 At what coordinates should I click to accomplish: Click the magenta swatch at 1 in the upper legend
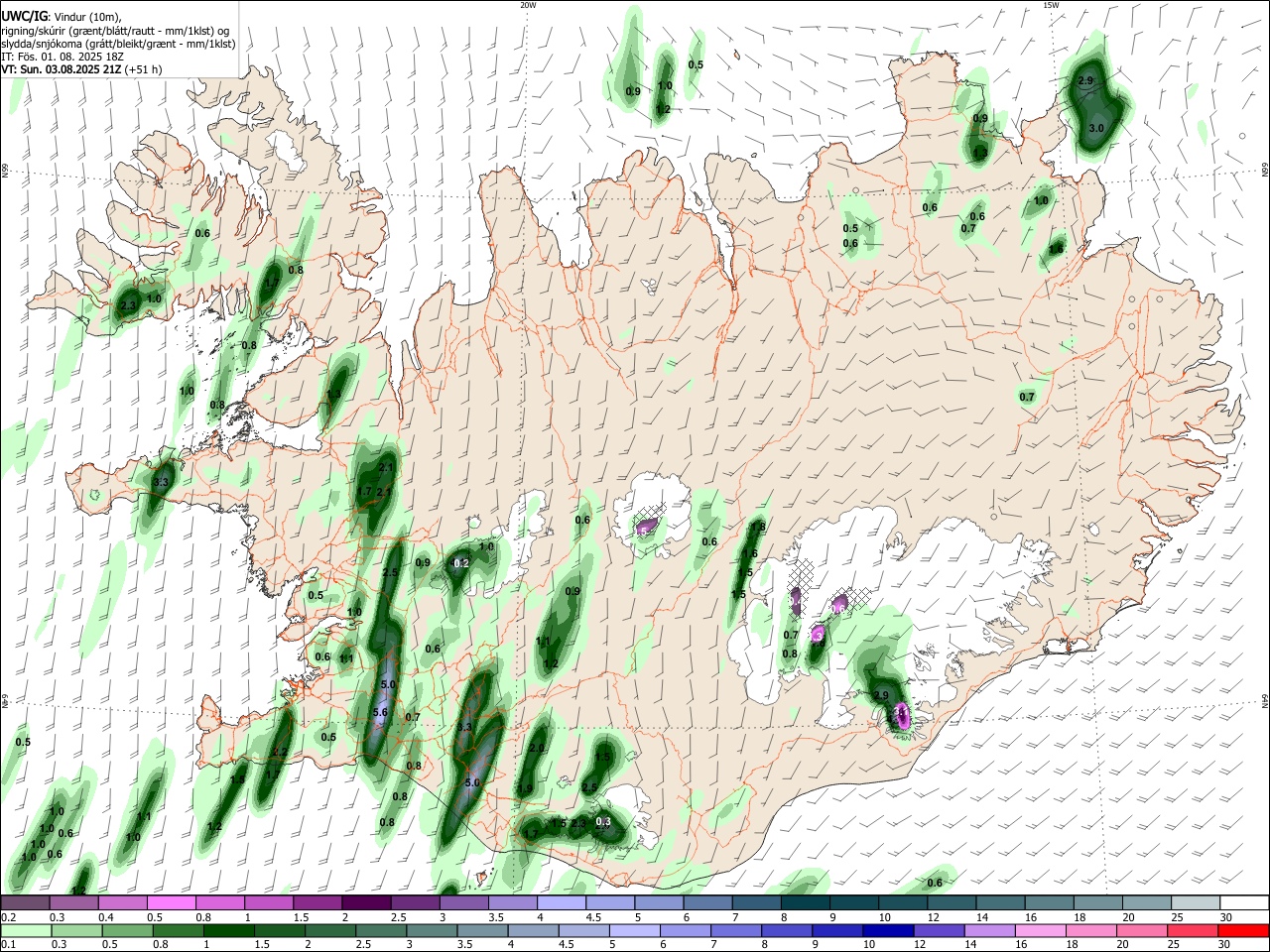[x=269, y=903]
